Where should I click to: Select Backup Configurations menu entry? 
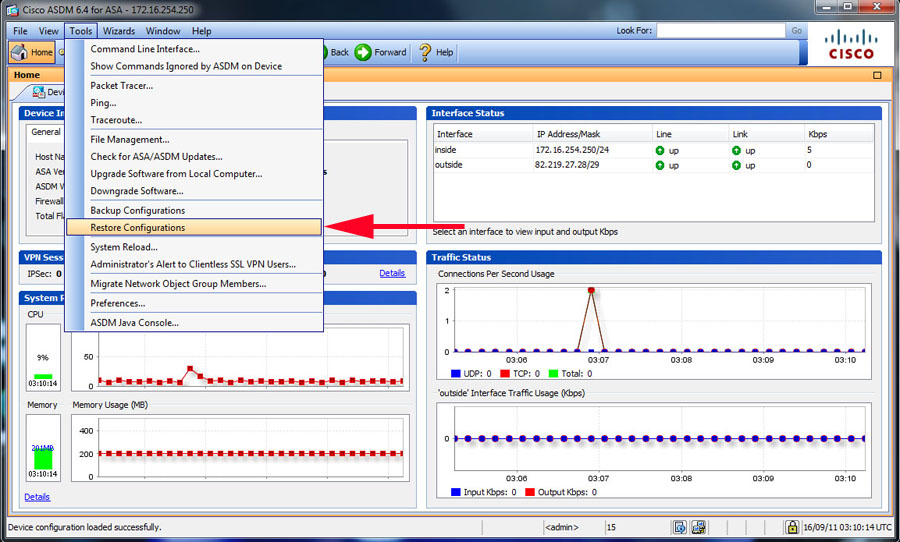(194, 211)
